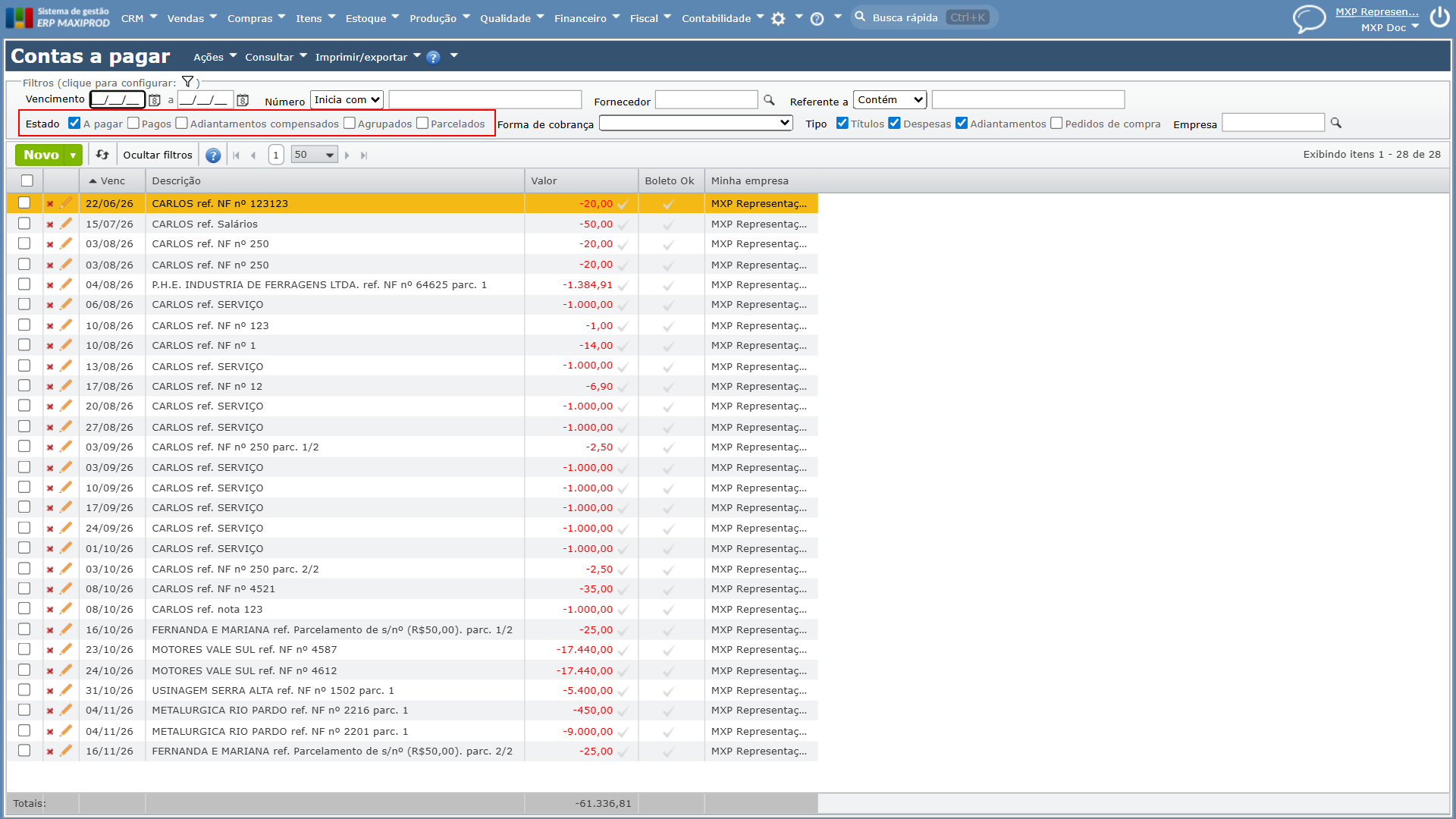Click the green Novo button

(x=41, y=155)
